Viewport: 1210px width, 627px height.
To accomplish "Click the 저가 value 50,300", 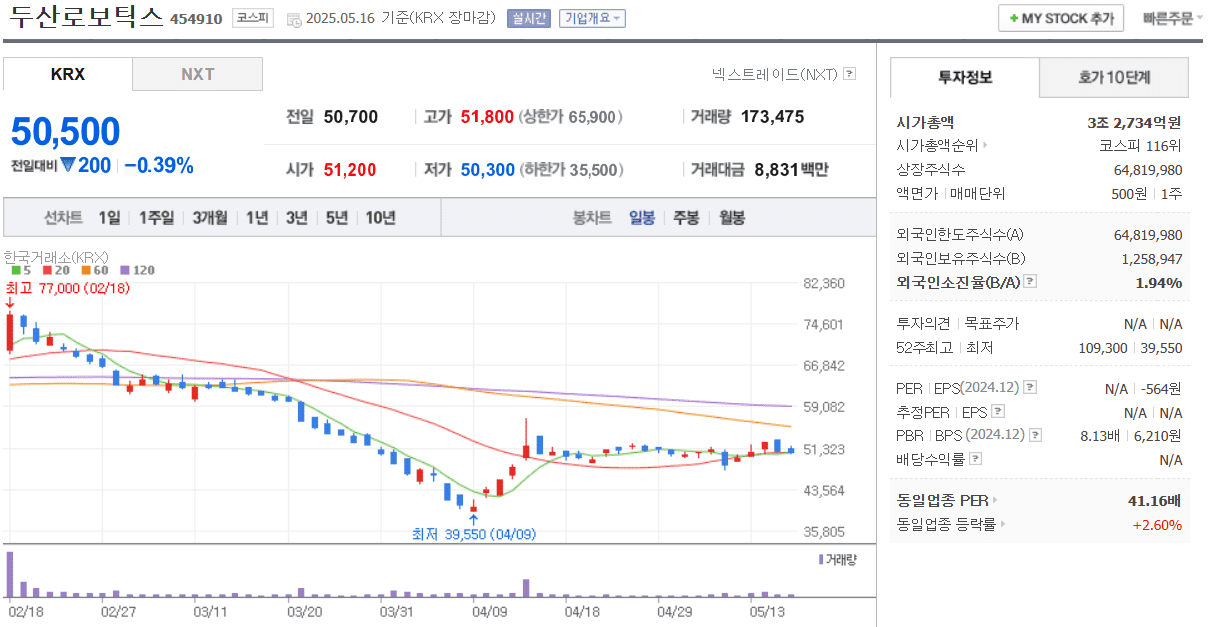I will tap(487, 170).
